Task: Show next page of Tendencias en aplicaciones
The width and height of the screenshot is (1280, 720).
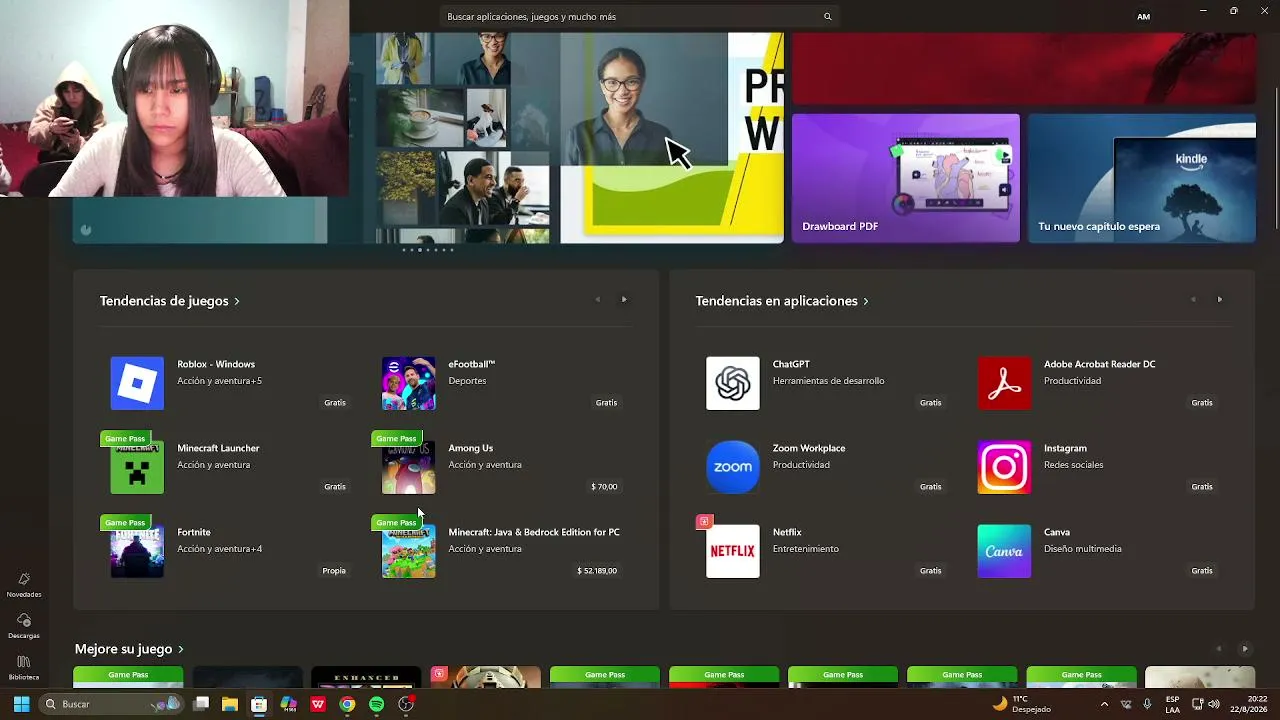Action: pos(1219,299)
